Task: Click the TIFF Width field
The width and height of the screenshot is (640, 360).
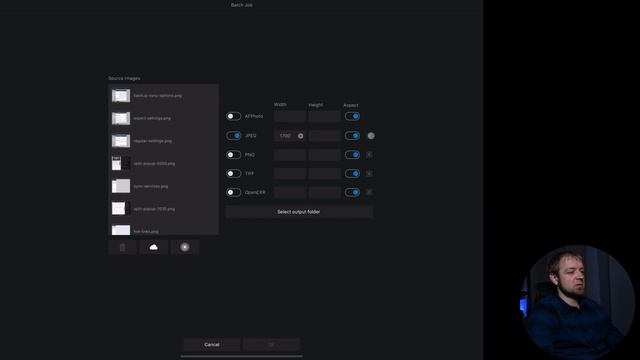Action: click(290, 173)
